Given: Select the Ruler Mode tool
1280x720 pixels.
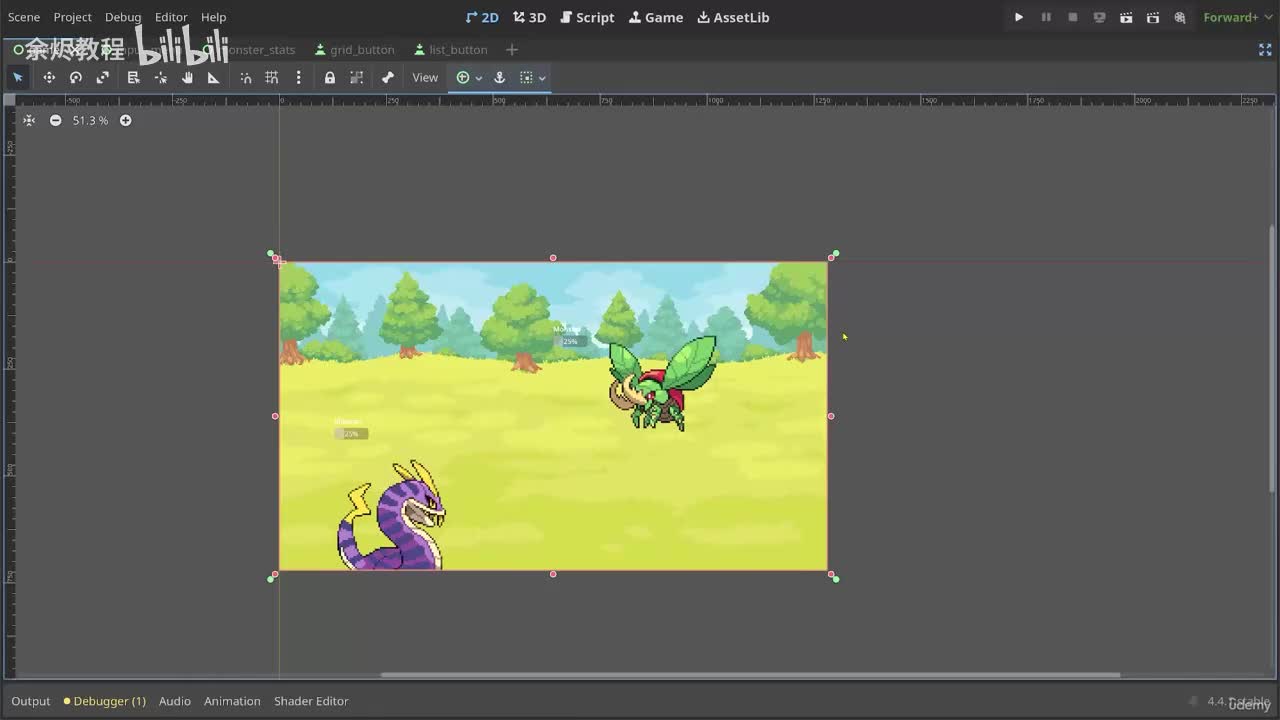Looking at the screenshot, I should (213, 77).
